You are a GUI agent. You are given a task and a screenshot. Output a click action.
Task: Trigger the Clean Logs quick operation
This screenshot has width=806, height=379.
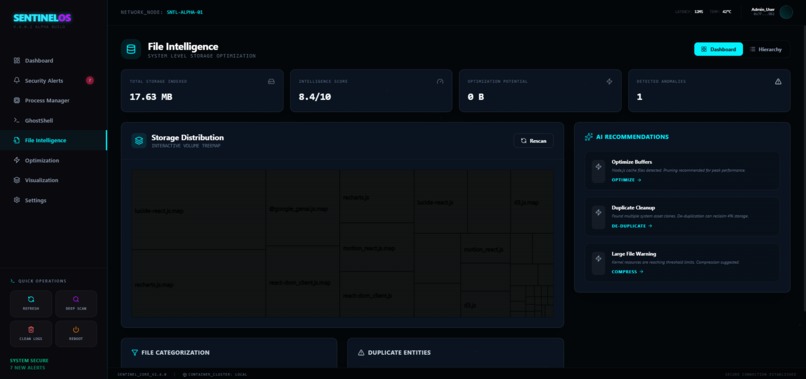pos(31,334)
